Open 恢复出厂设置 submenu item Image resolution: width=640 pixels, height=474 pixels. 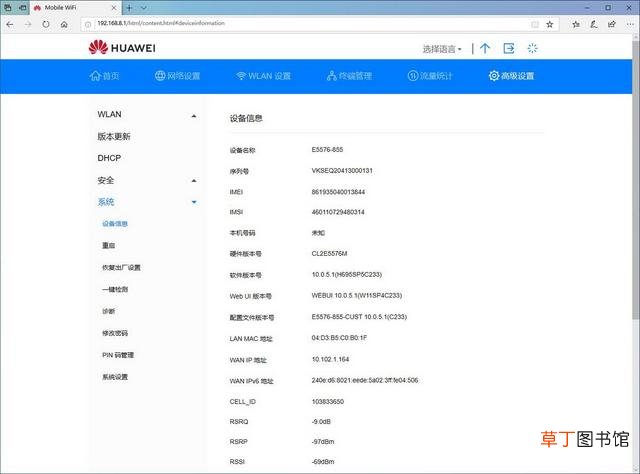pos(121,267)
